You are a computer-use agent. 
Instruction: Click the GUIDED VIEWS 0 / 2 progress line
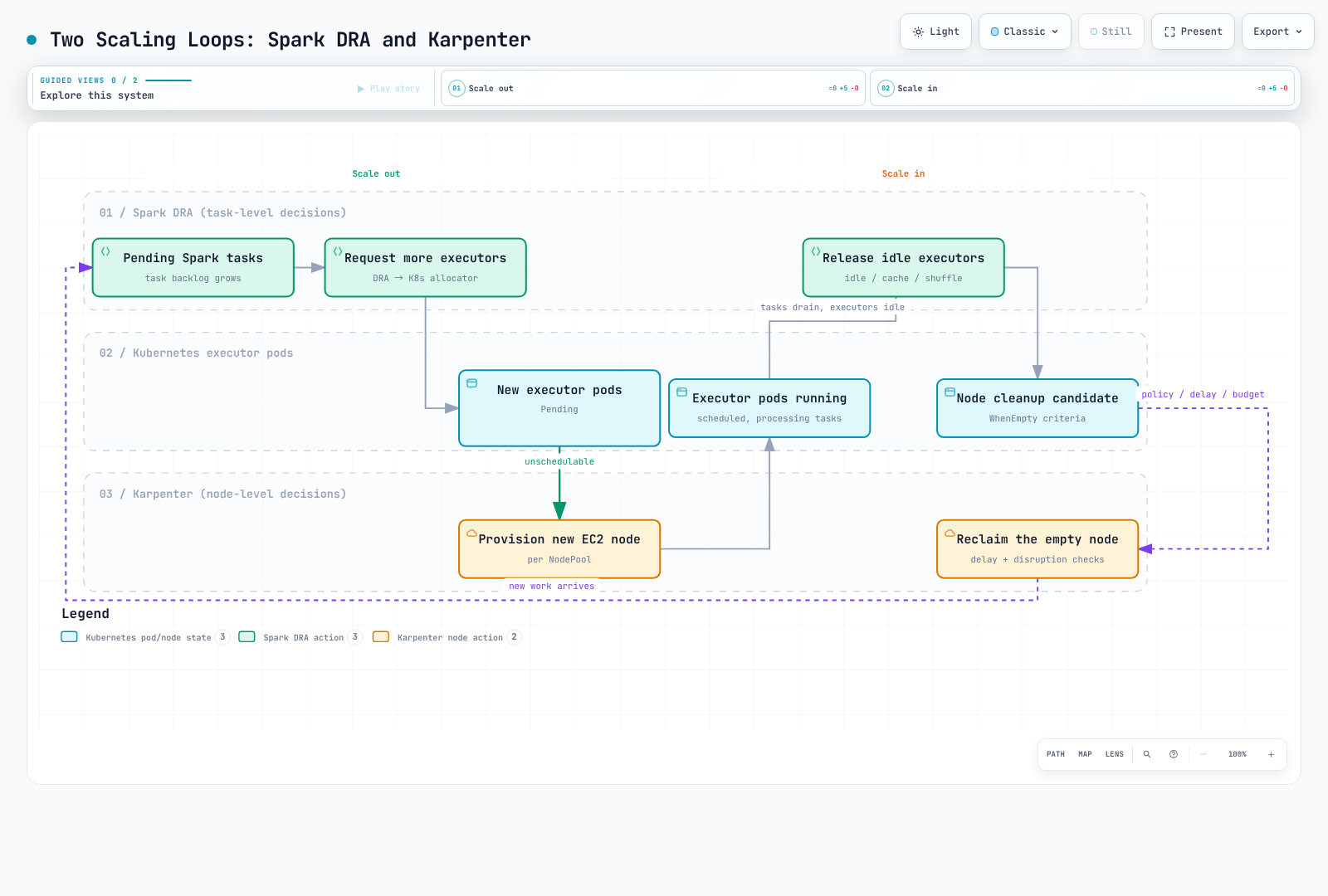click(x=168, y=80)
